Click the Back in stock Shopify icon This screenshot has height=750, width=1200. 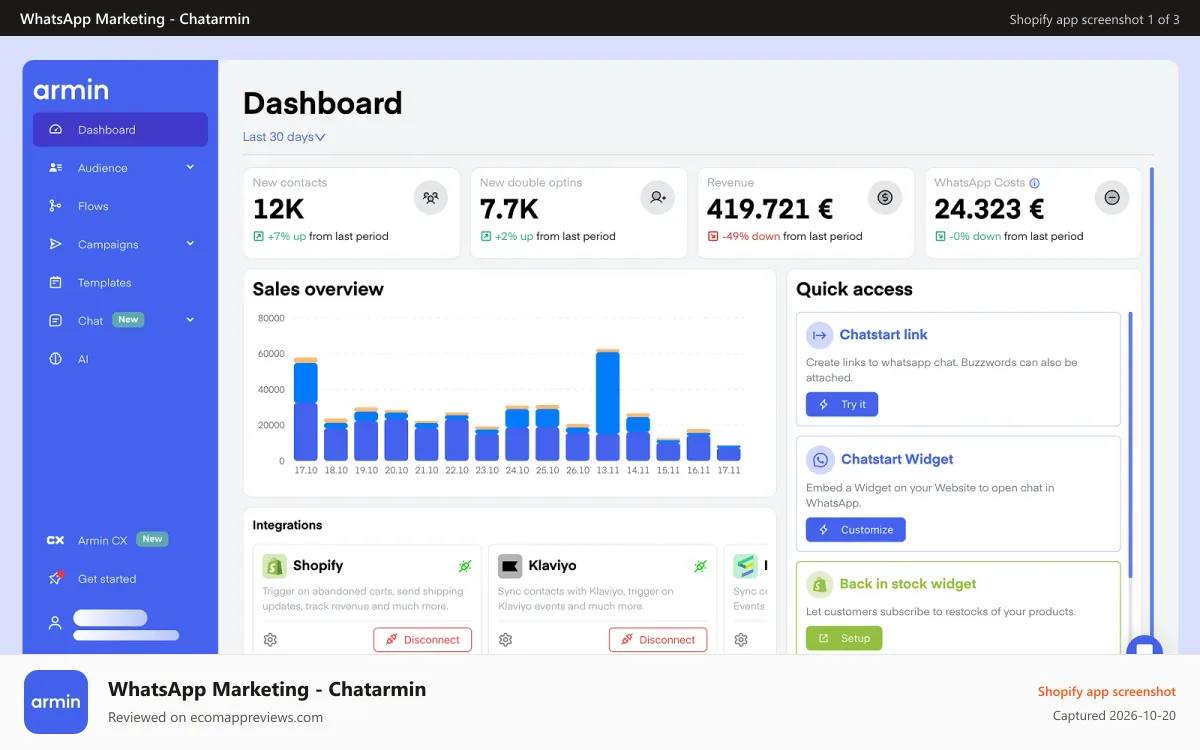(x=820, y=584)
